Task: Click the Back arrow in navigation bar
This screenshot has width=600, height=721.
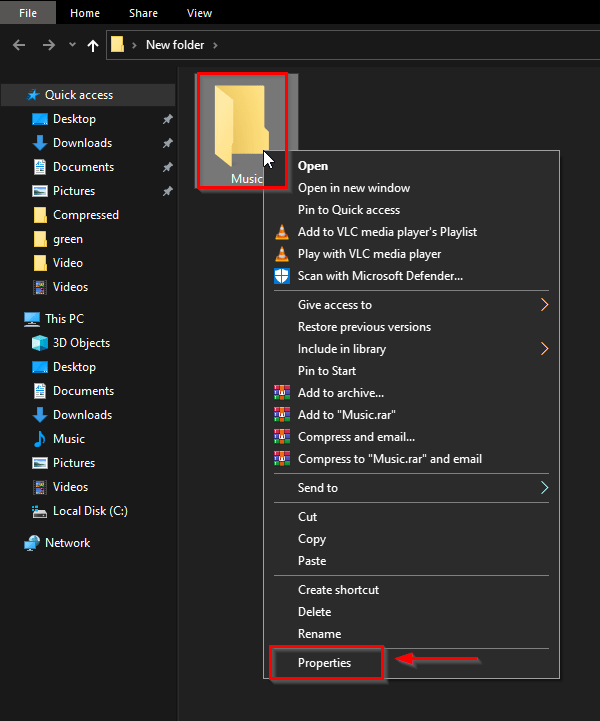Action: [19, 45]
